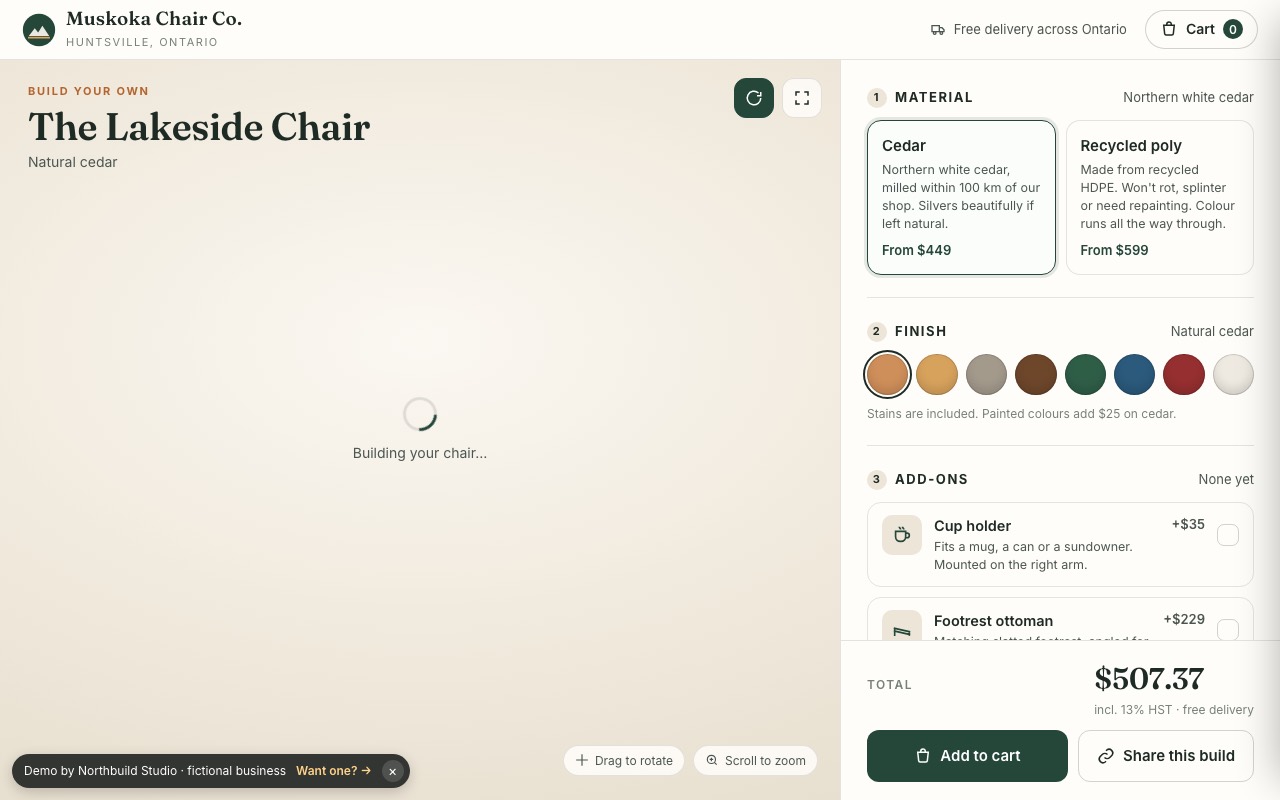Reset the chair view with the rotate icon
The image size is (1280, 800).
754,98
